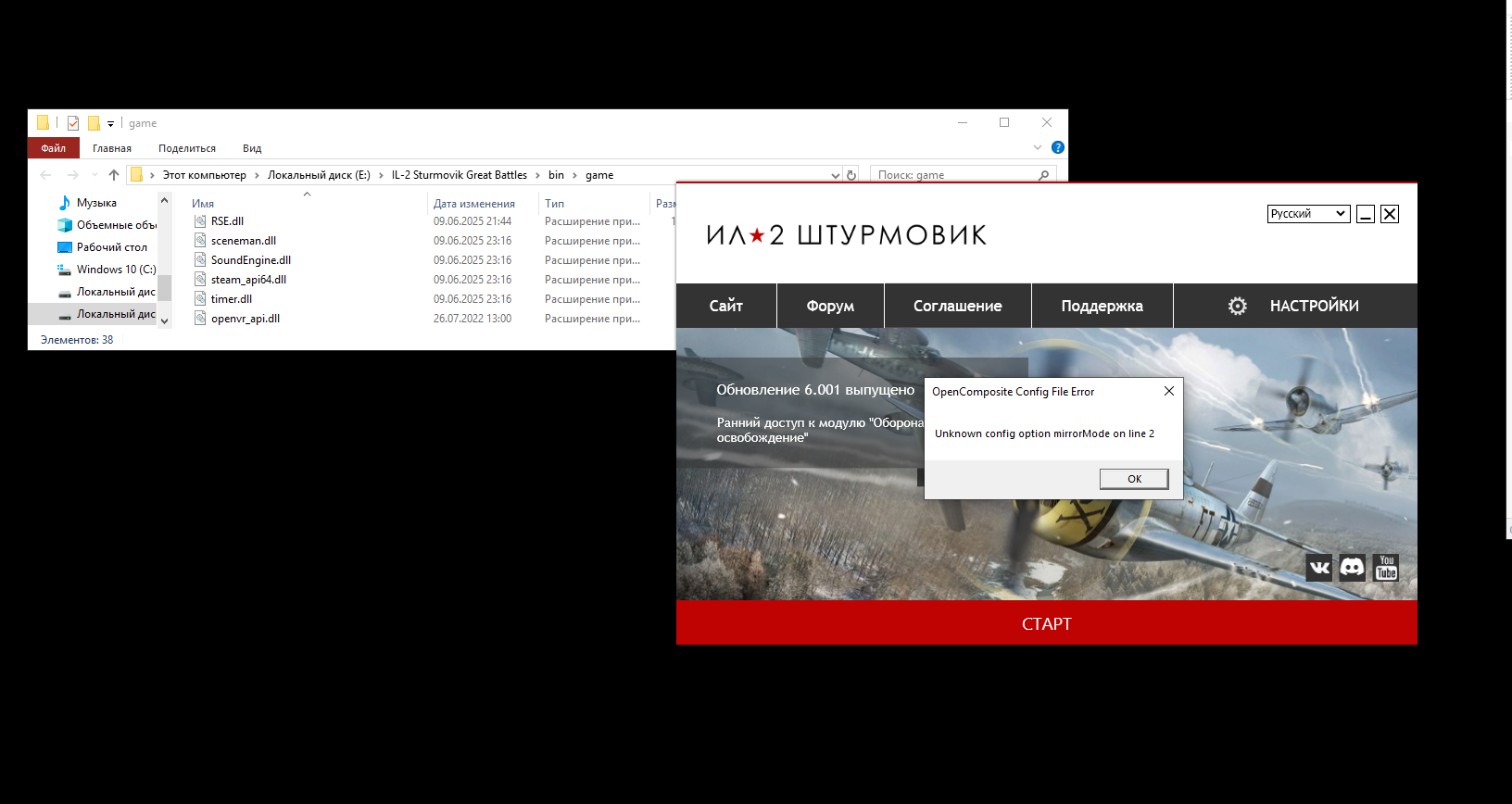Screen dimensions: 1512x804
Task: Launch the game with СТАРТ button
Action: pyautogui.click(x=1047, y=622)
